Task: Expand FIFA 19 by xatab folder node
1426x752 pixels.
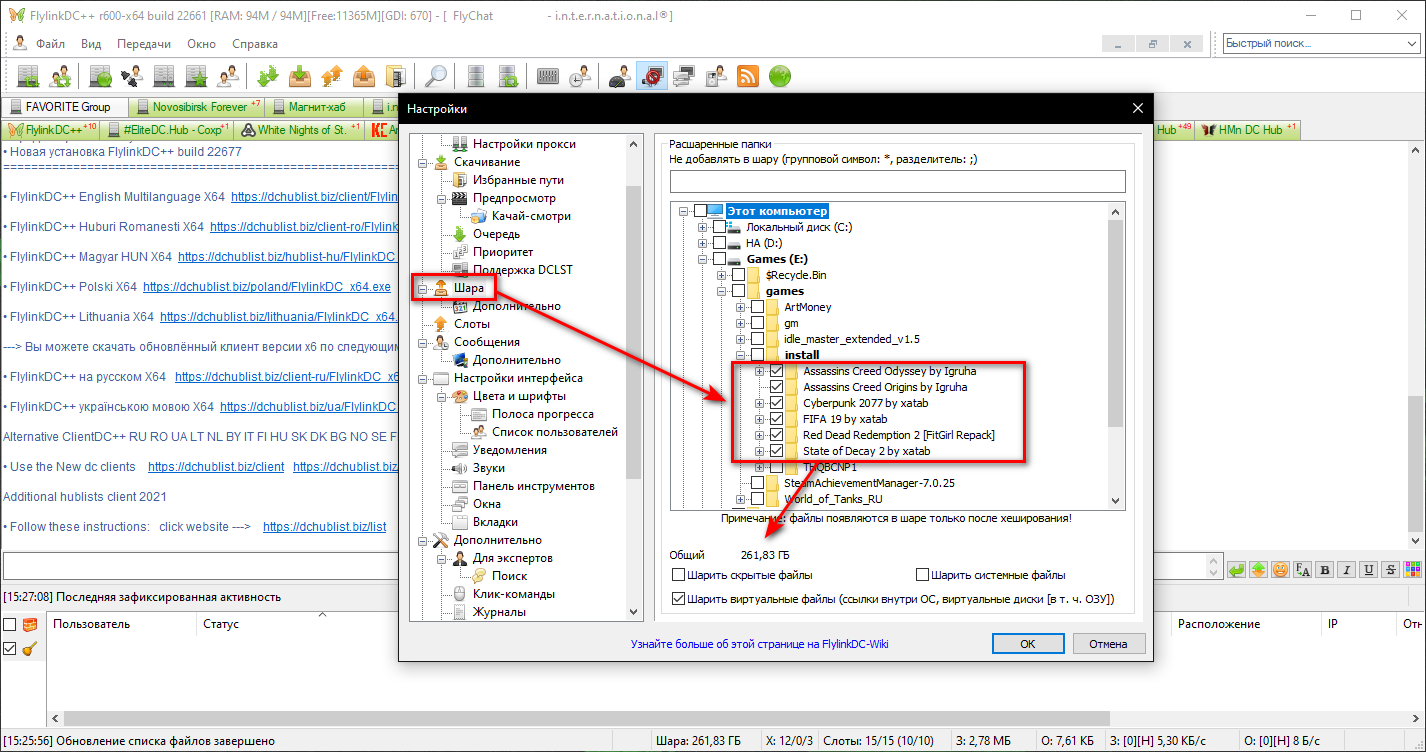Action: [760, 419]
